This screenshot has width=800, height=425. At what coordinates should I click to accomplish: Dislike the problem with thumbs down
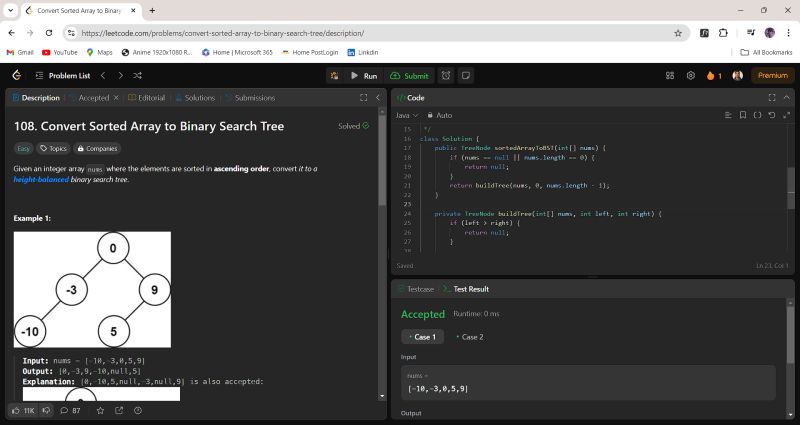click(x=46, y=410)
